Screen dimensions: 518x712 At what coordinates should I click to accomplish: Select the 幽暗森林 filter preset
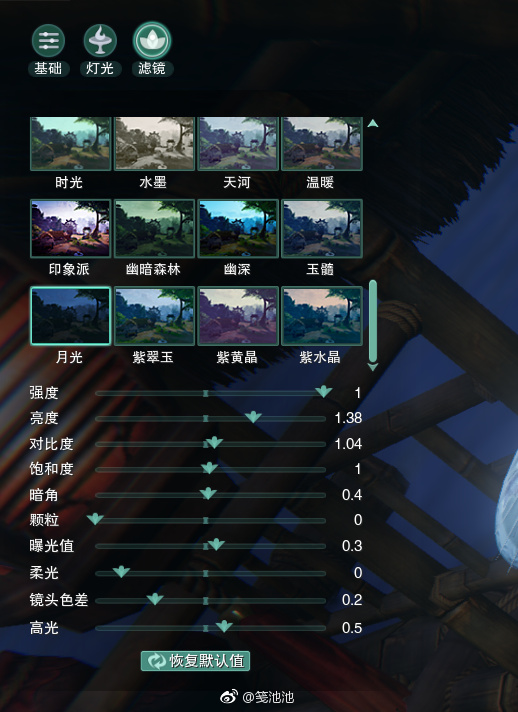click(154, 228)
